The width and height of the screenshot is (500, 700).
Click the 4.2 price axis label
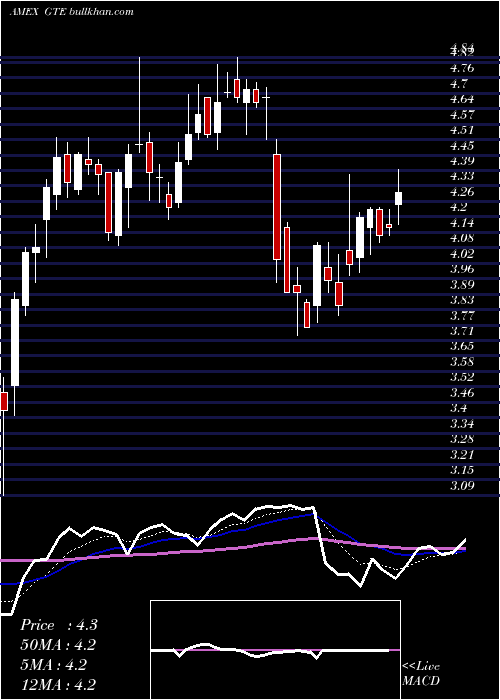pos(460,207)
